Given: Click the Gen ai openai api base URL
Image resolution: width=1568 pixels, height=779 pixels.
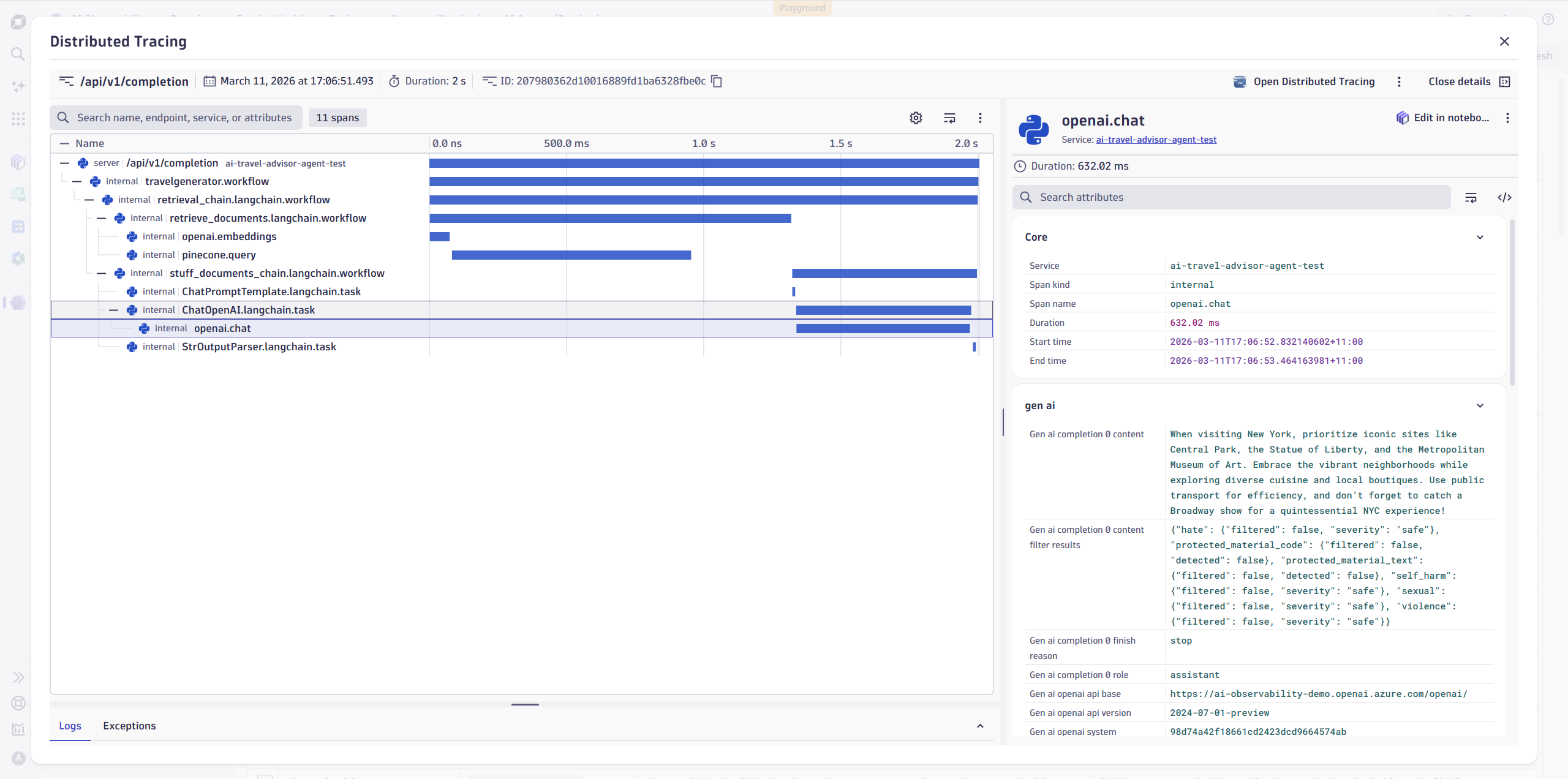Looking at the screenshot, I should tap(1319, 694).
